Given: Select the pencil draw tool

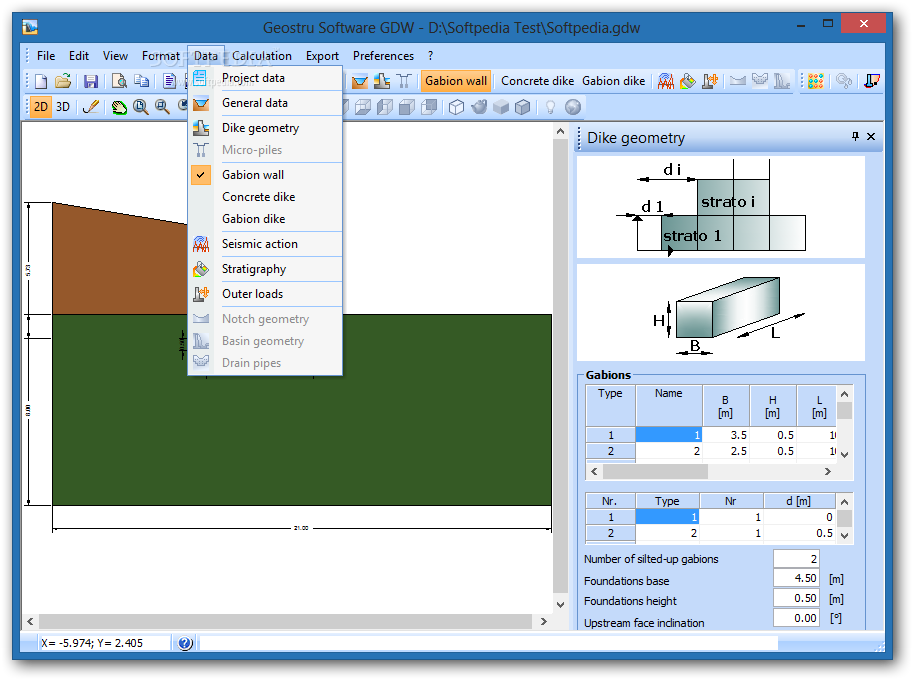Looking at the screenshot, I should point(91,107).
